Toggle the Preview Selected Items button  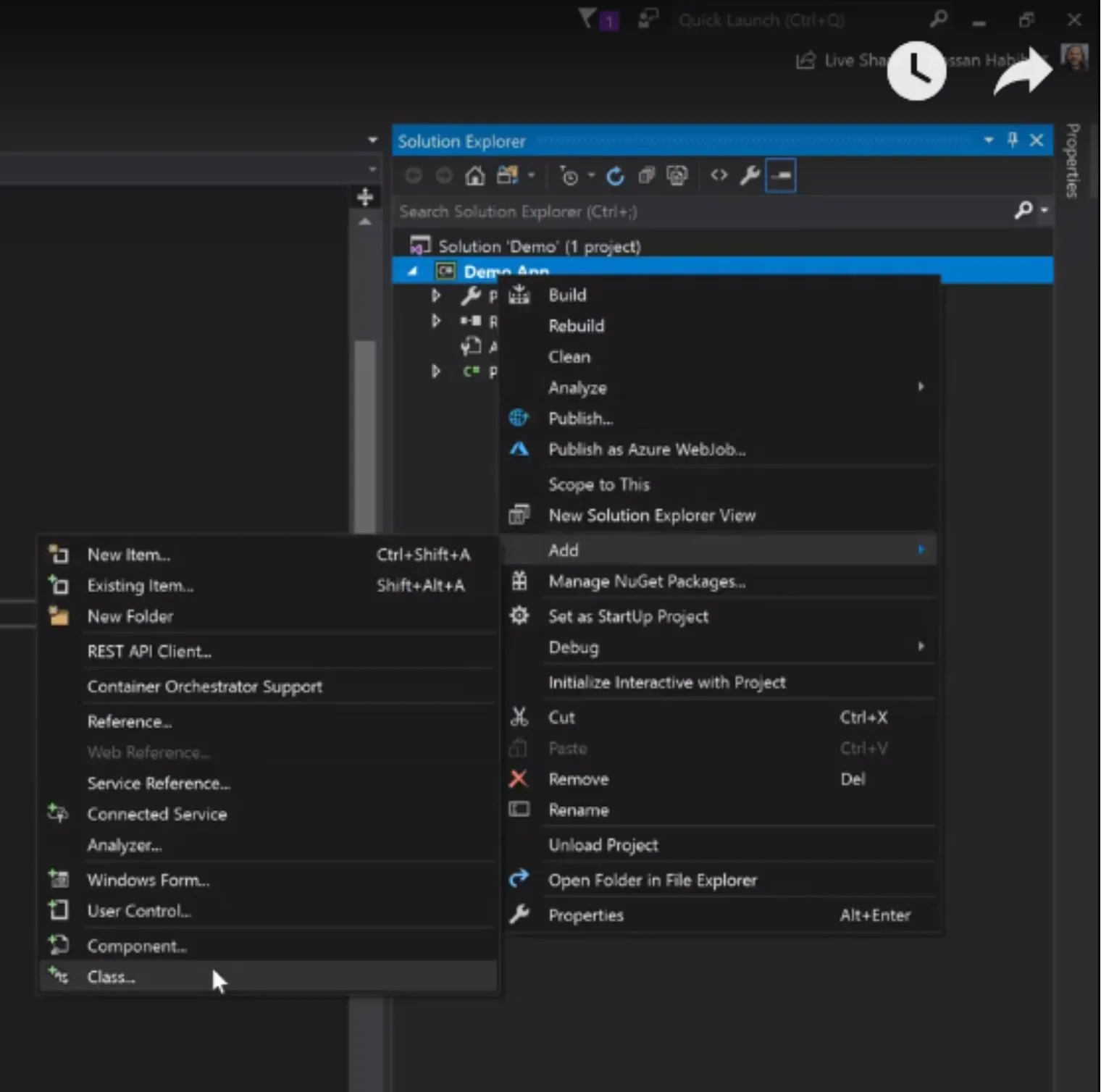tap(781, 176)
